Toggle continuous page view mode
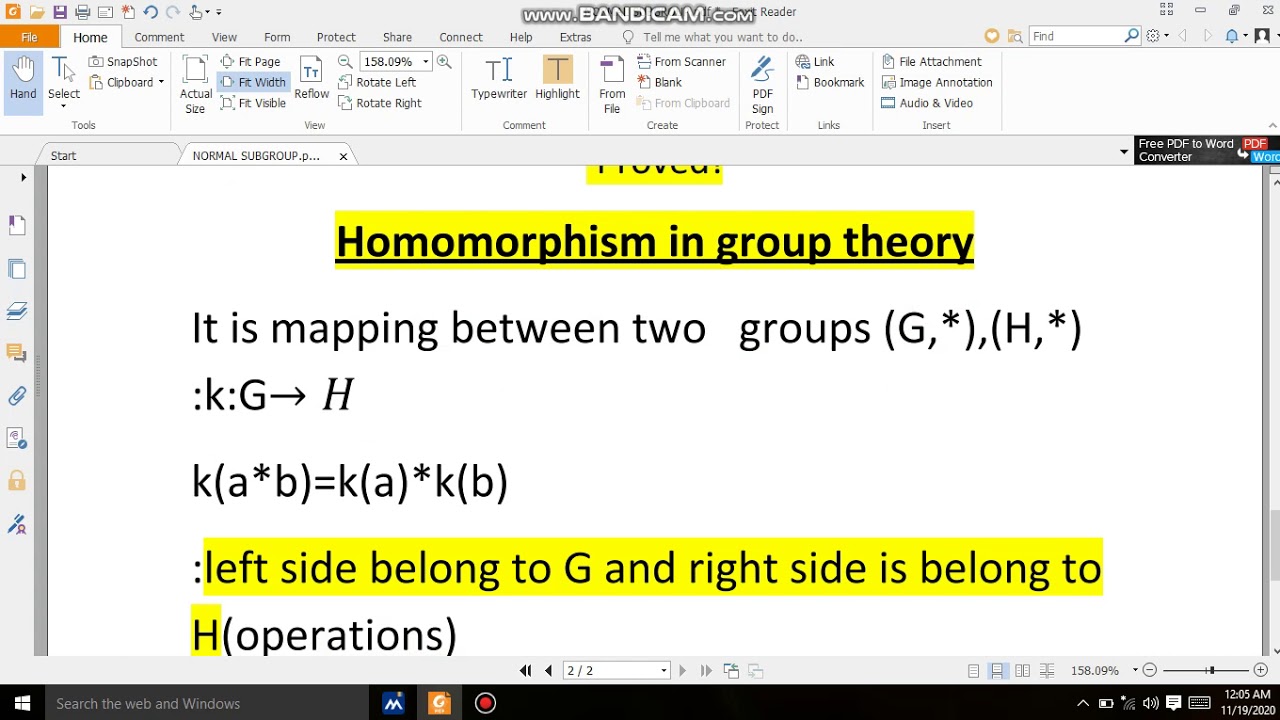The width and height of the screenshot is (1280, 720). point(997,671)
